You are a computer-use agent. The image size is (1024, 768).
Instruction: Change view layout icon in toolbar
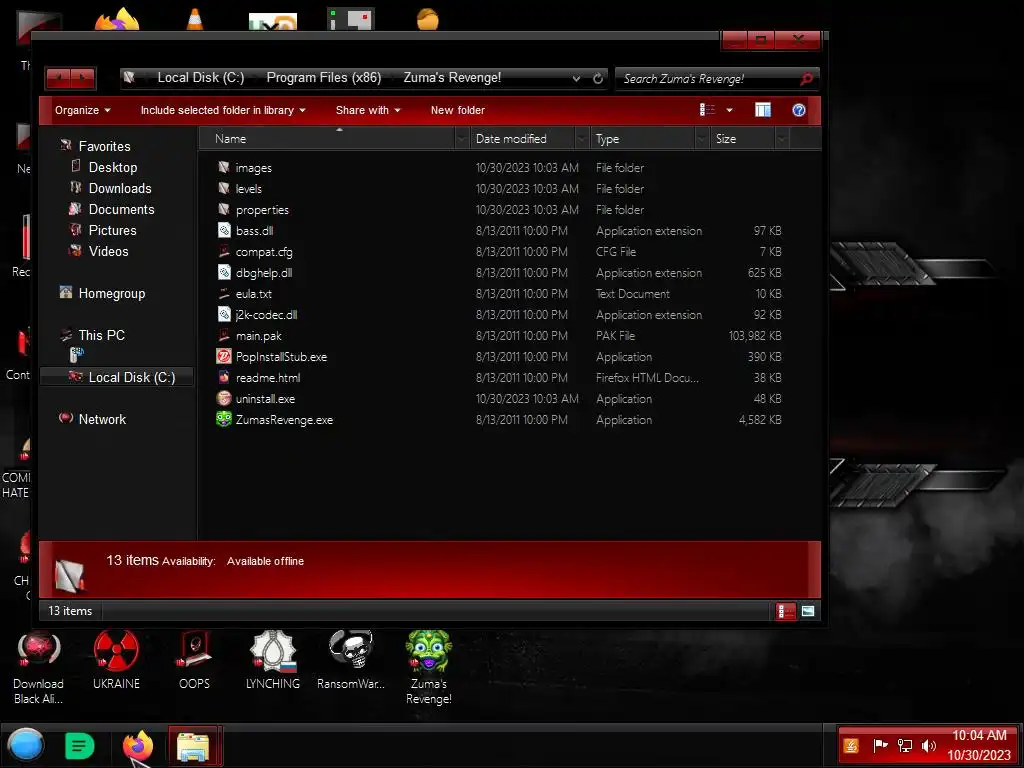(x=707, y=110)
